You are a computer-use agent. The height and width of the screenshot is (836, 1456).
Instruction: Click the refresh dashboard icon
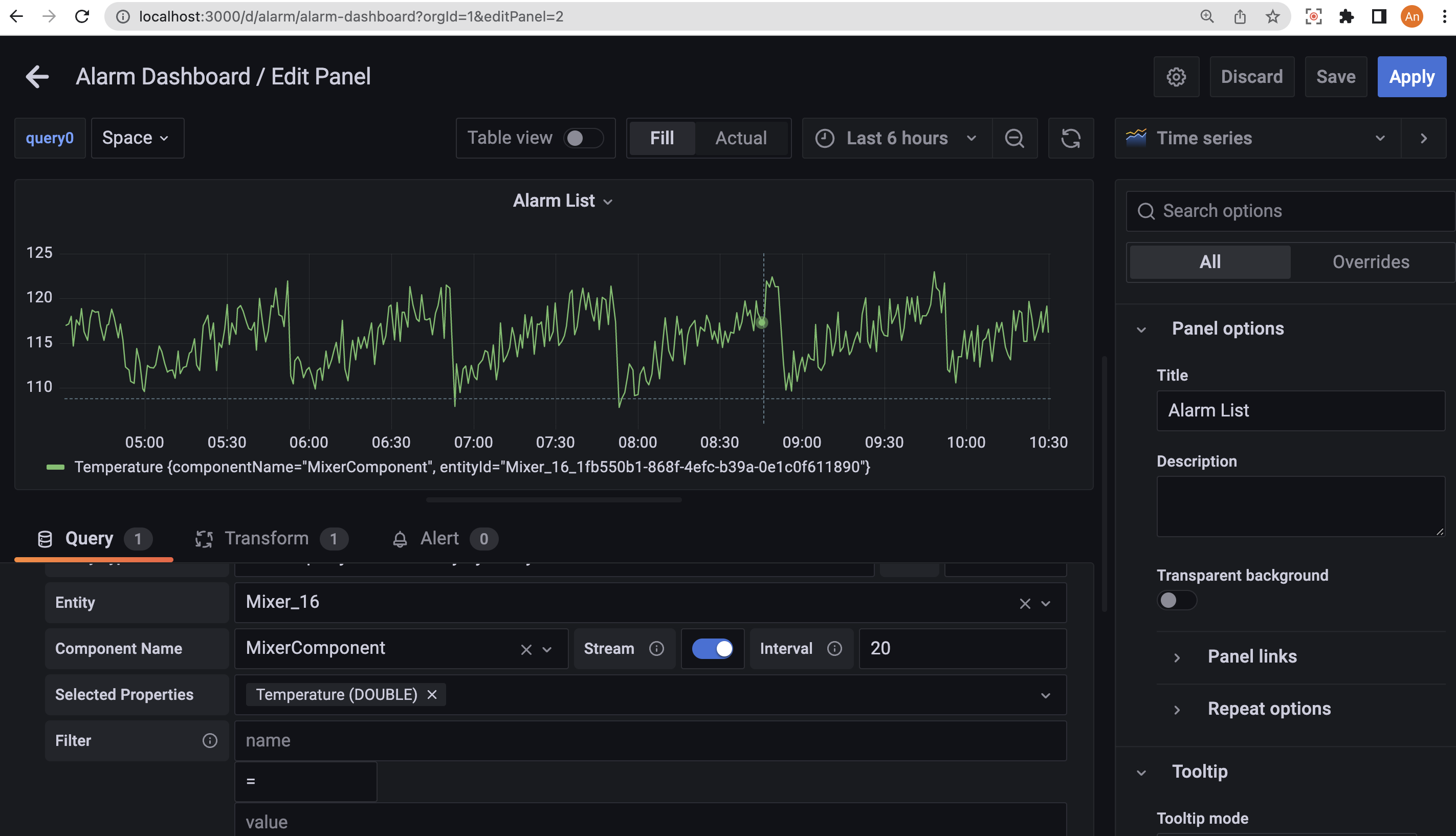[1071, 138]
